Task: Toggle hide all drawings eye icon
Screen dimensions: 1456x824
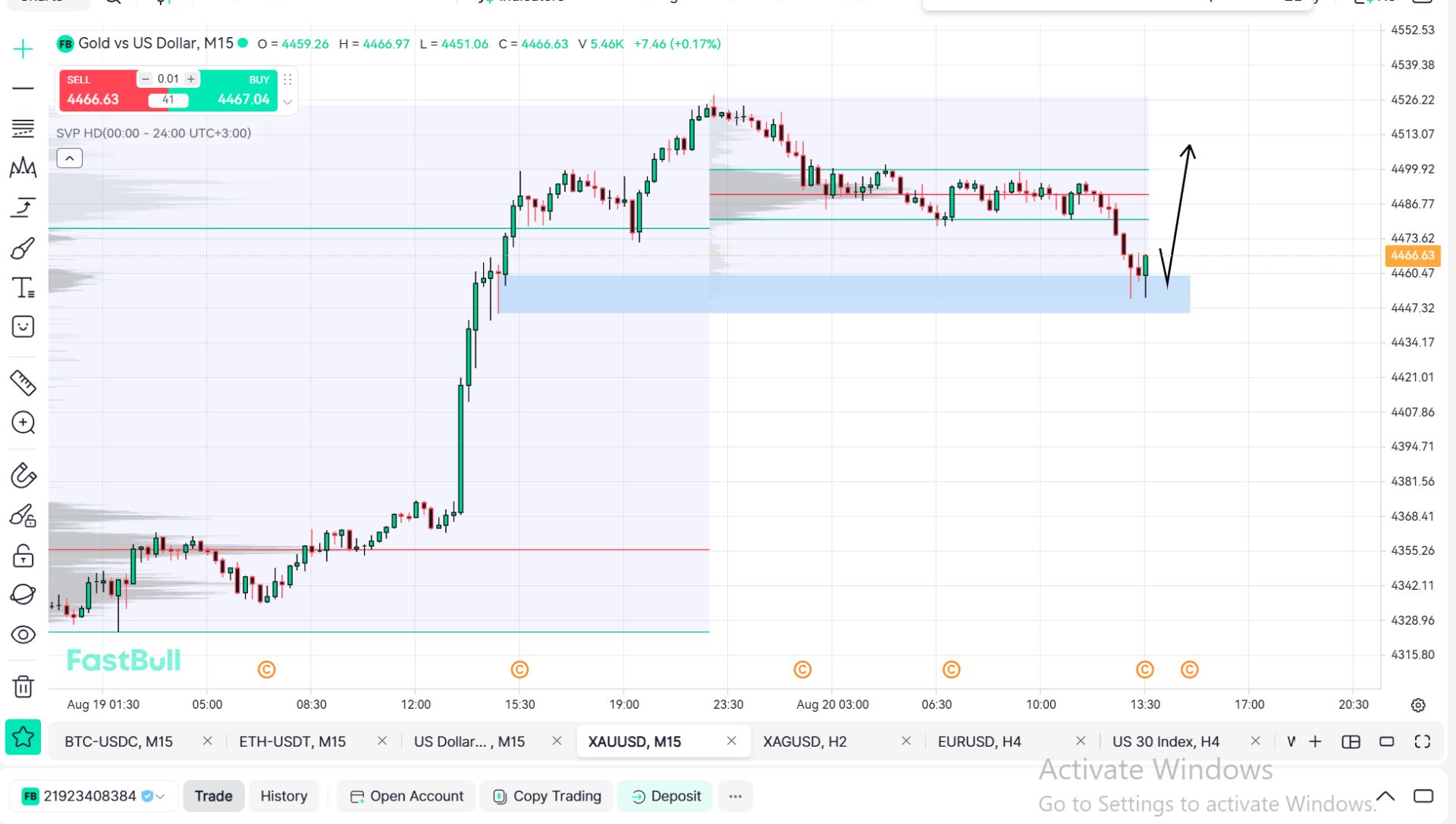Action: 23,634
